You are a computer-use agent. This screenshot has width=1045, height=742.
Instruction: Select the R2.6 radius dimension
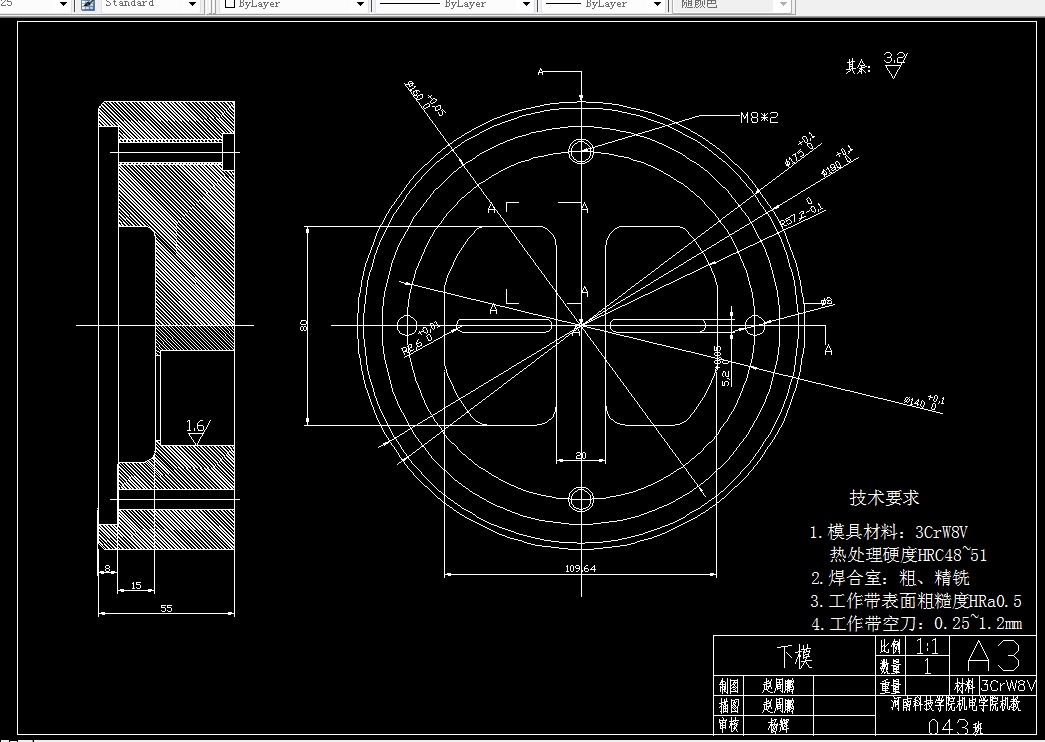(420, 337)
